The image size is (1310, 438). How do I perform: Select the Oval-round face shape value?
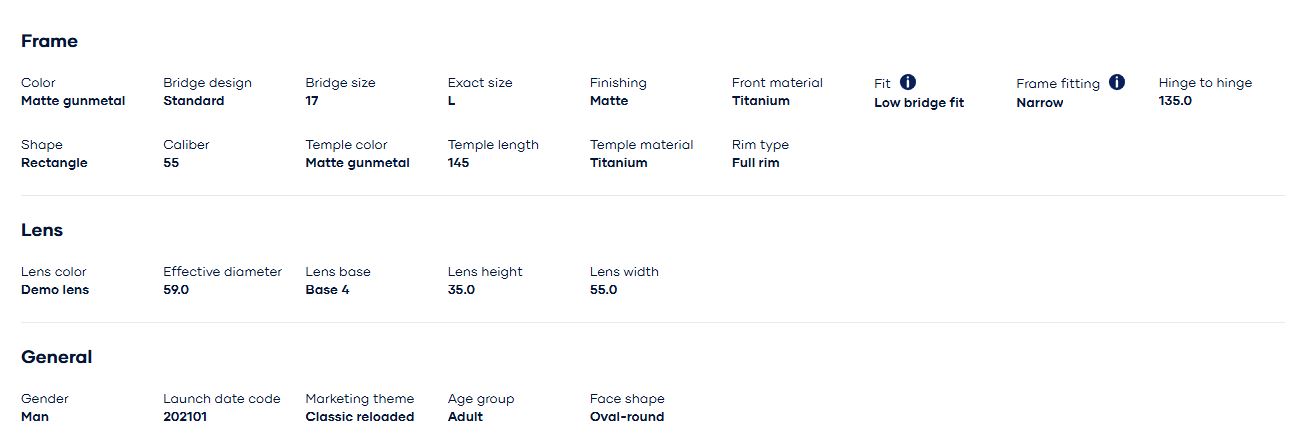(x=627, y=417)
